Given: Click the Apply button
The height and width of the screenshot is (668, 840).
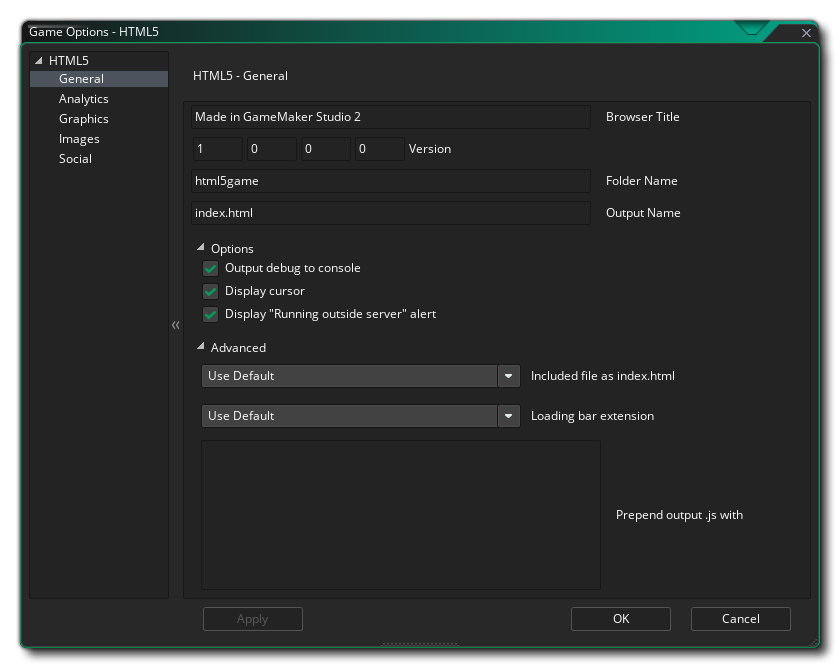Looking at the screenshot, I should (x=252, y=618).
